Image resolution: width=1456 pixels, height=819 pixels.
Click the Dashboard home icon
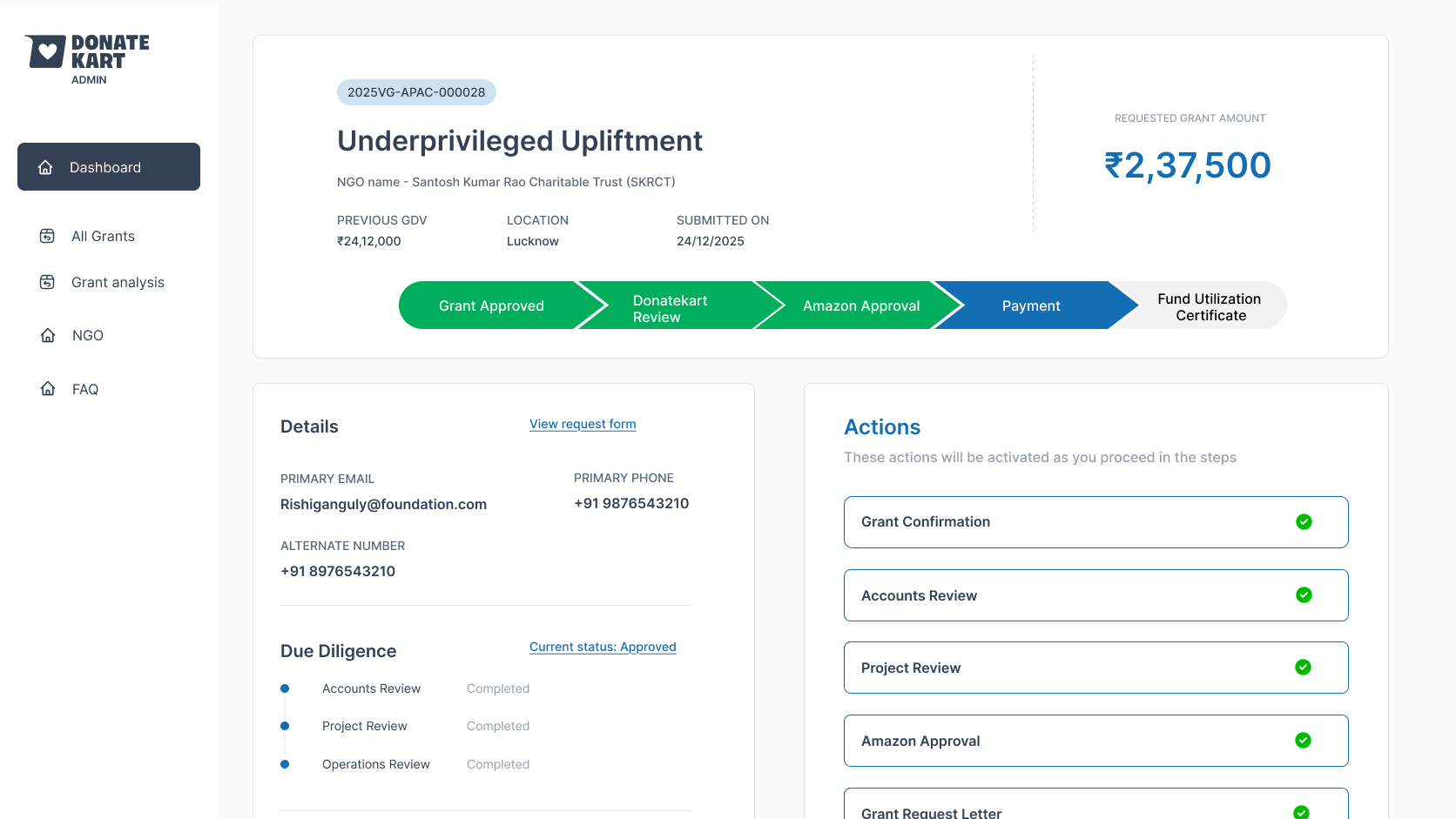(x=46, y=167)
